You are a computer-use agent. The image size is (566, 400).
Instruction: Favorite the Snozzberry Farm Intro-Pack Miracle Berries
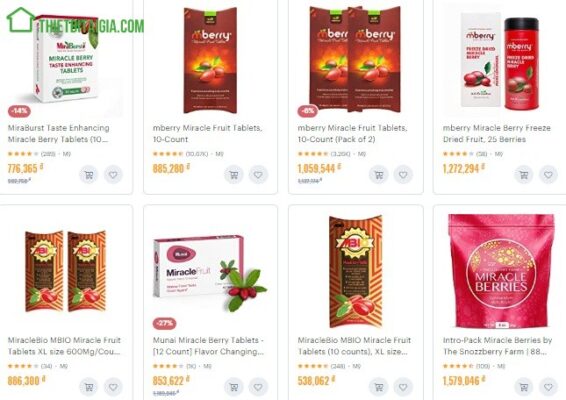point(548,387)
